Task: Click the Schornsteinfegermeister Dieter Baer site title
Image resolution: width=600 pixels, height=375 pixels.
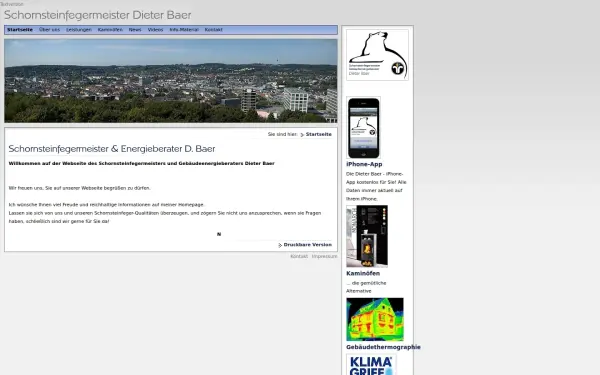Action: click(x=98, y=15)
